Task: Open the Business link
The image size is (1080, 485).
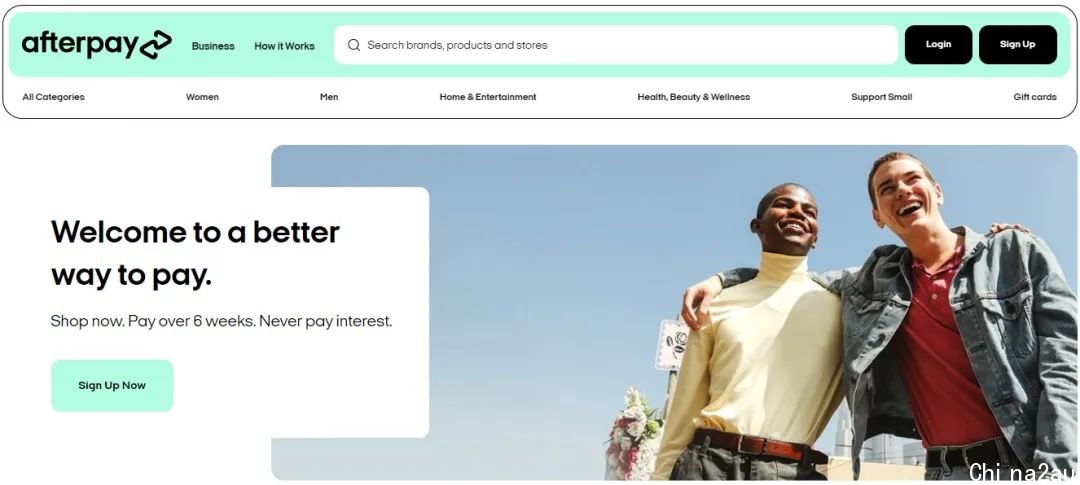Action: [x=213, y=46]
